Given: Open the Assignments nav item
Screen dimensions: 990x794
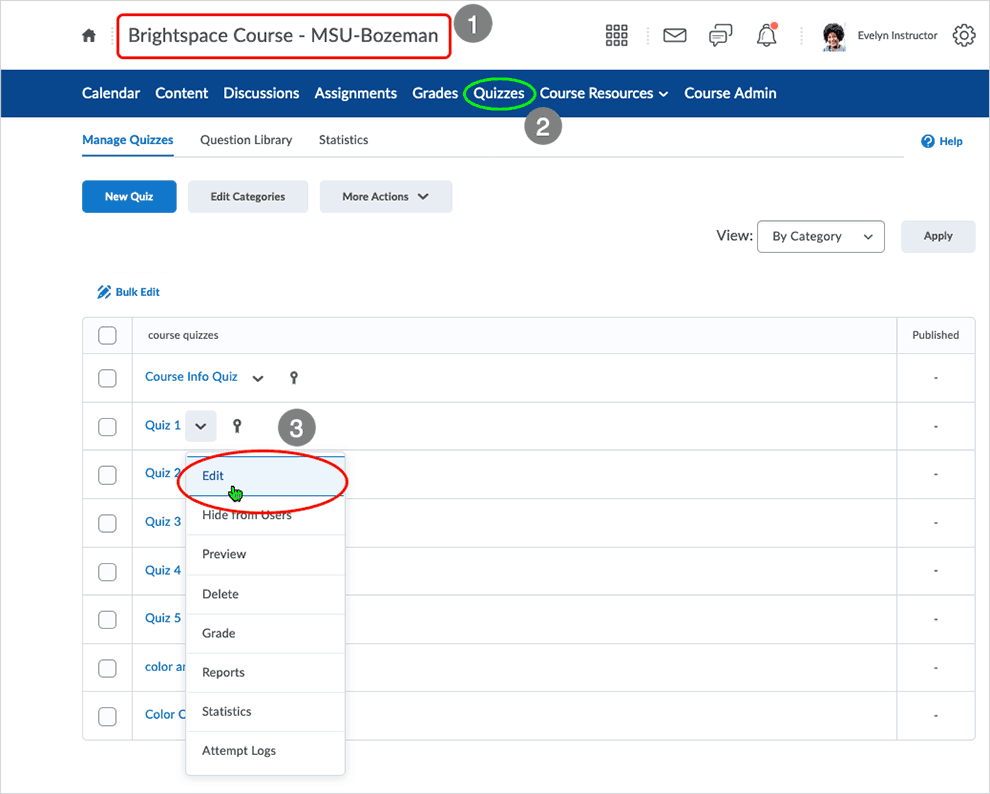Looking at the screenshot, I should tap(355, 93).
